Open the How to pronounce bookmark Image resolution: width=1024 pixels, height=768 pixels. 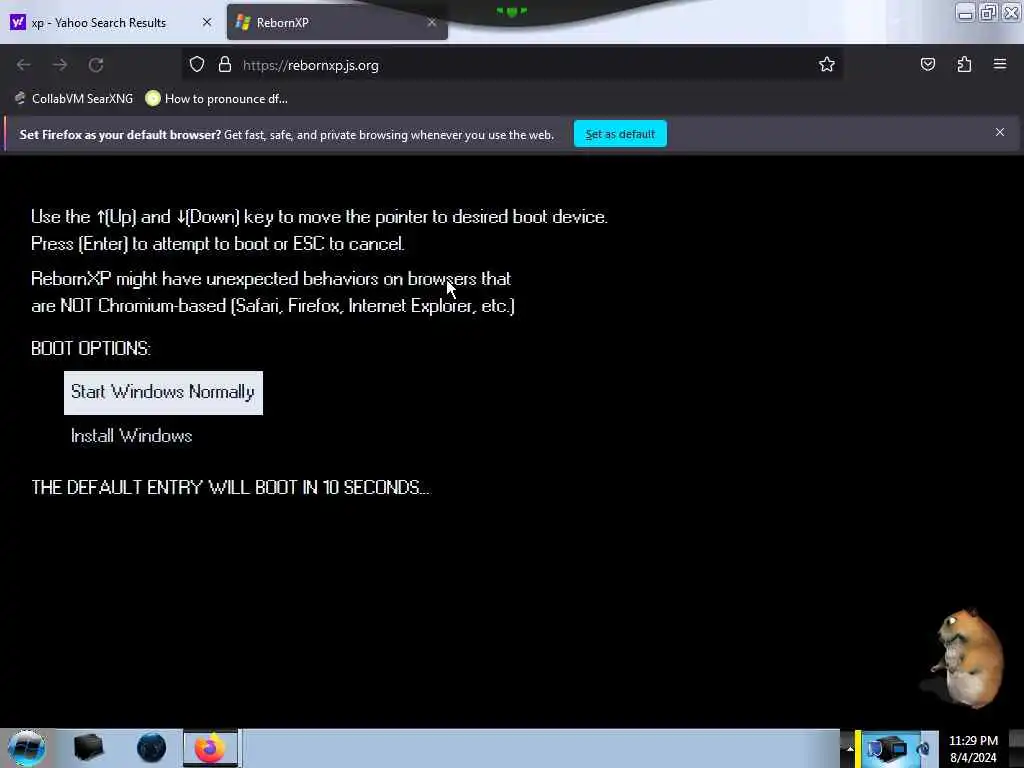tap(217, 99)
